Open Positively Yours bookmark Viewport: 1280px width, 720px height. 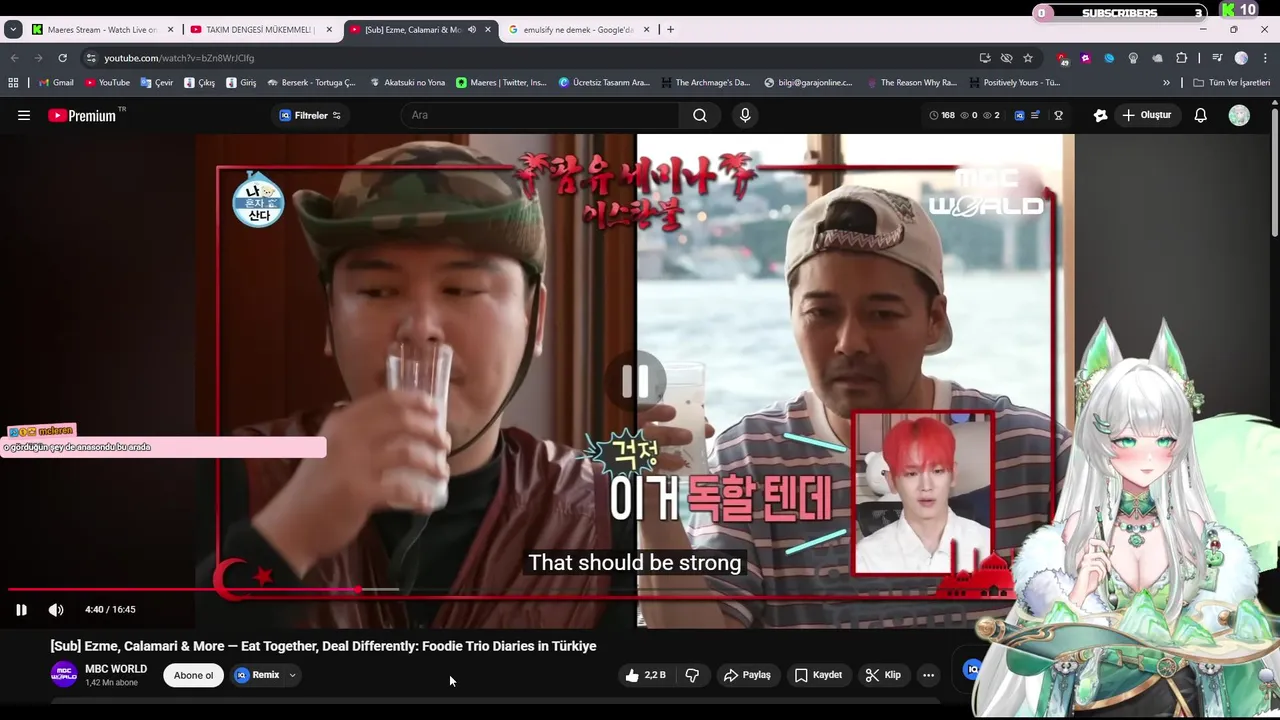coord(1013,83)
